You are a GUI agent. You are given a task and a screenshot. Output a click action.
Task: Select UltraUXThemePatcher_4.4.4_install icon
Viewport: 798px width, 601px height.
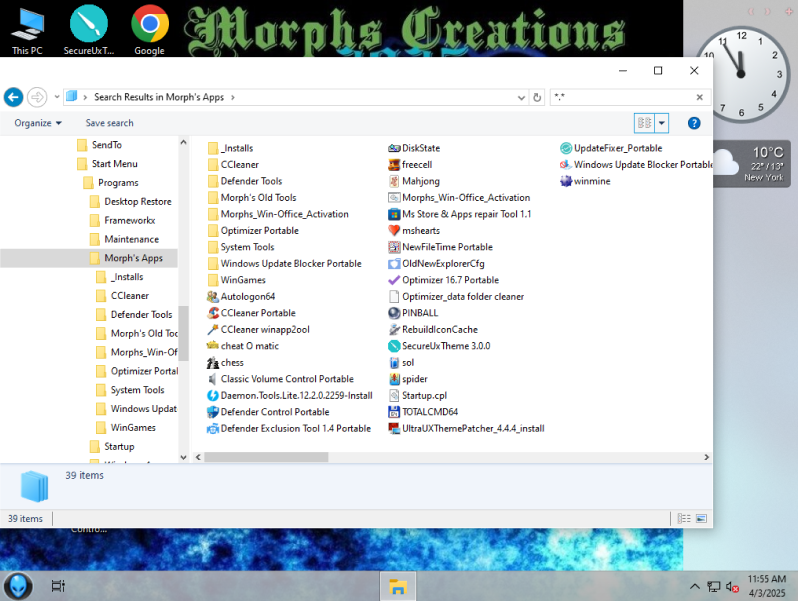[394, 428]
